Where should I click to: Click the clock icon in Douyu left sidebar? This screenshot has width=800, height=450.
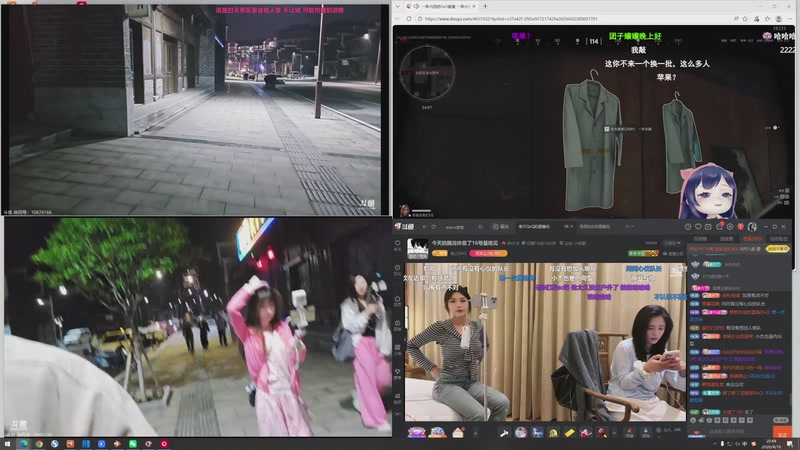397,269
